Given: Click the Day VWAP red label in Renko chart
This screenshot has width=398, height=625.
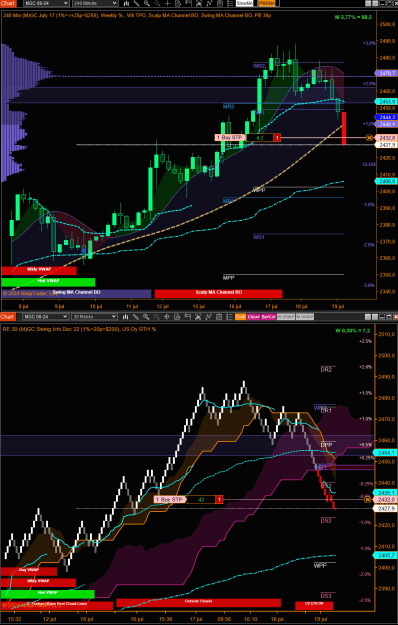Looking at the screenshot, I should pos(29,571).
